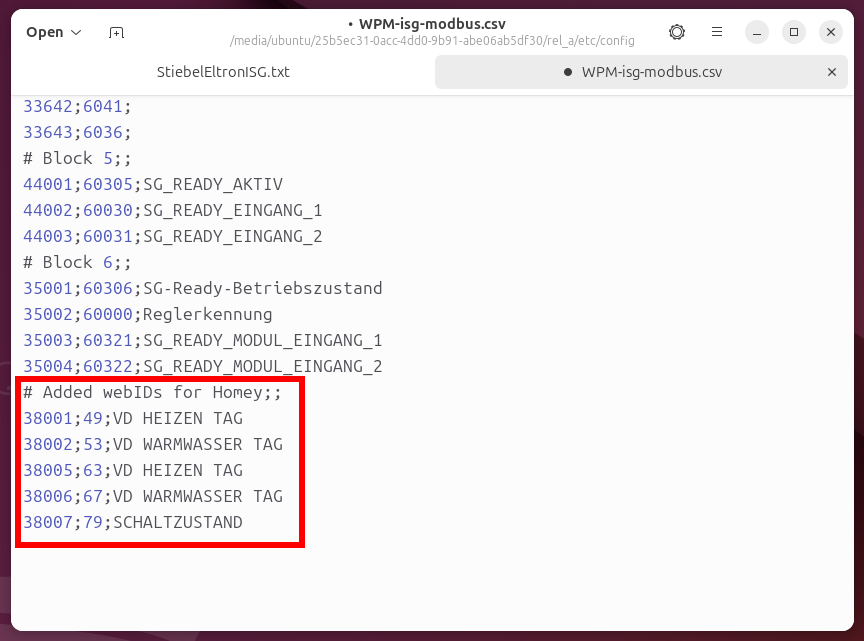The image size is (864, 641).
Task: Switch to the StiebelEltronISG.txt tab
Action: pos(223,72)
